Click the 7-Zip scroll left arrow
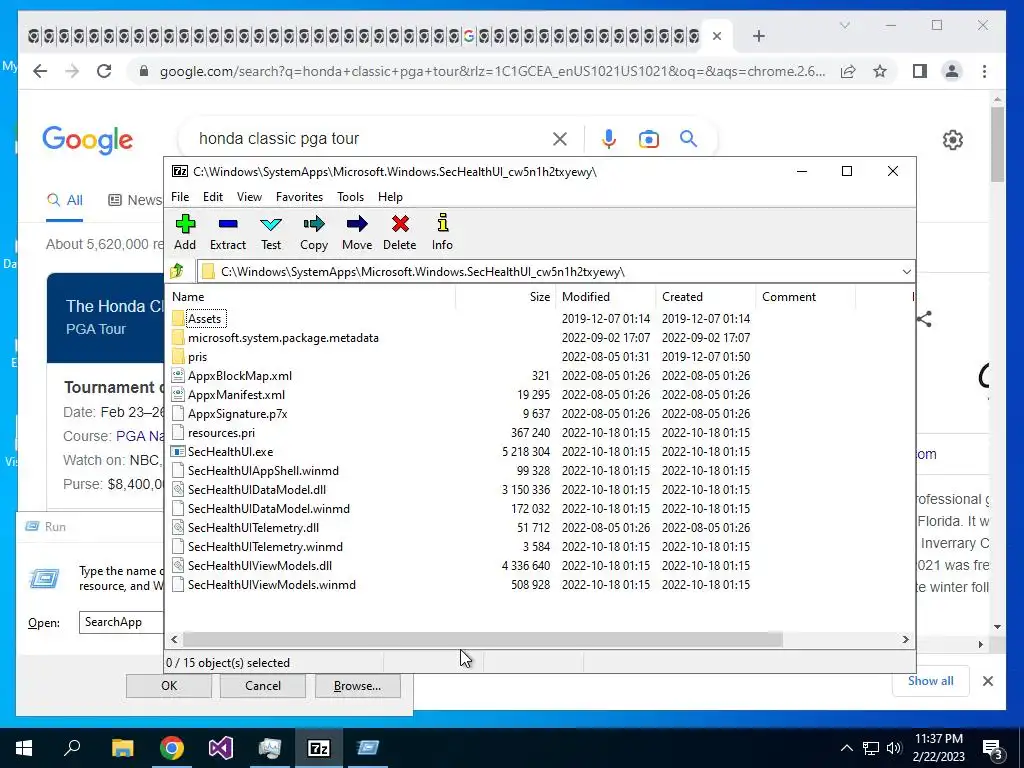This screenshot has height=768, width=1024. (x=174, y=639)
